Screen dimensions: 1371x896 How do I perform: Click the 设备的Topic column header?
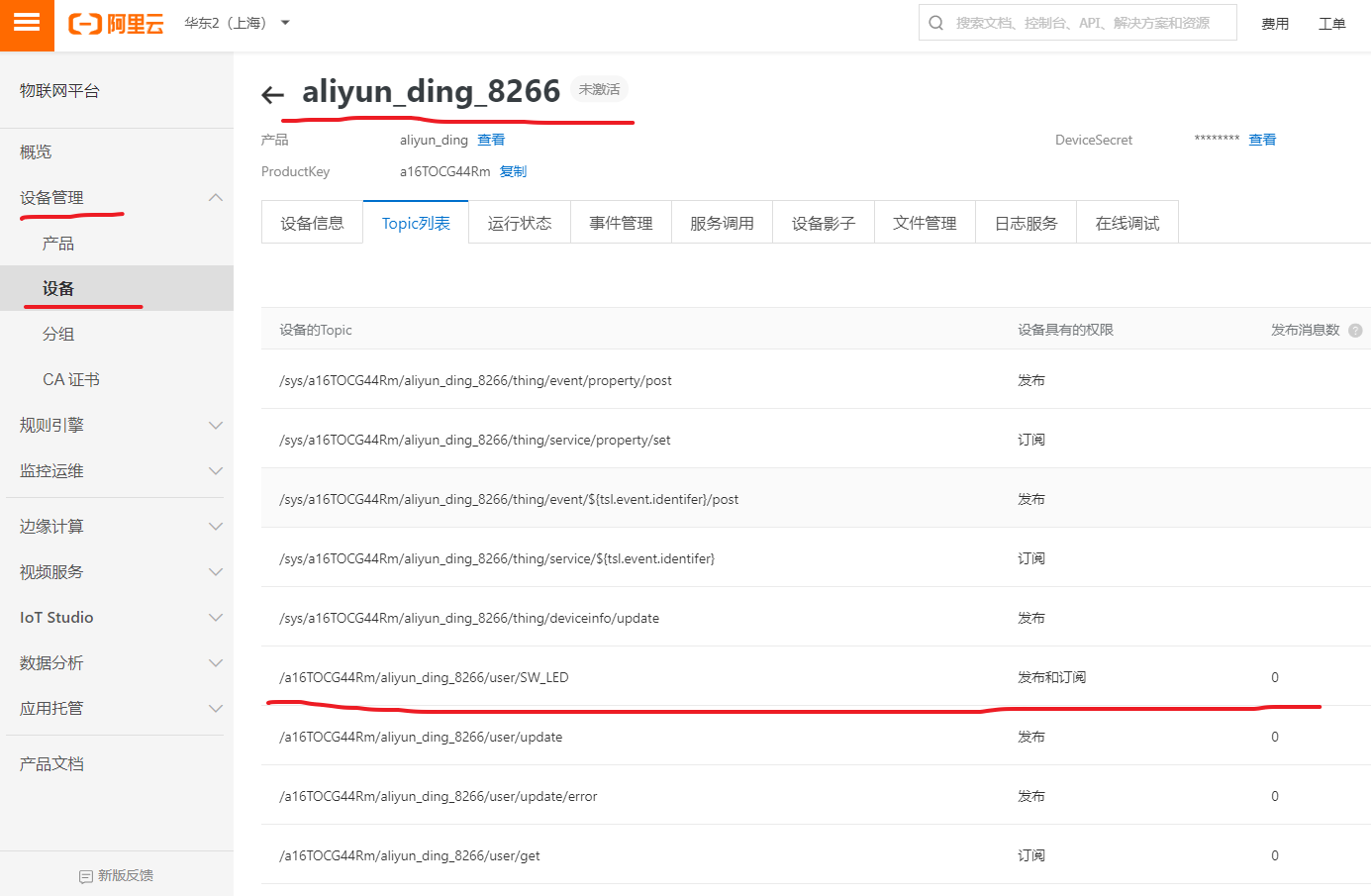pos(316,331)
